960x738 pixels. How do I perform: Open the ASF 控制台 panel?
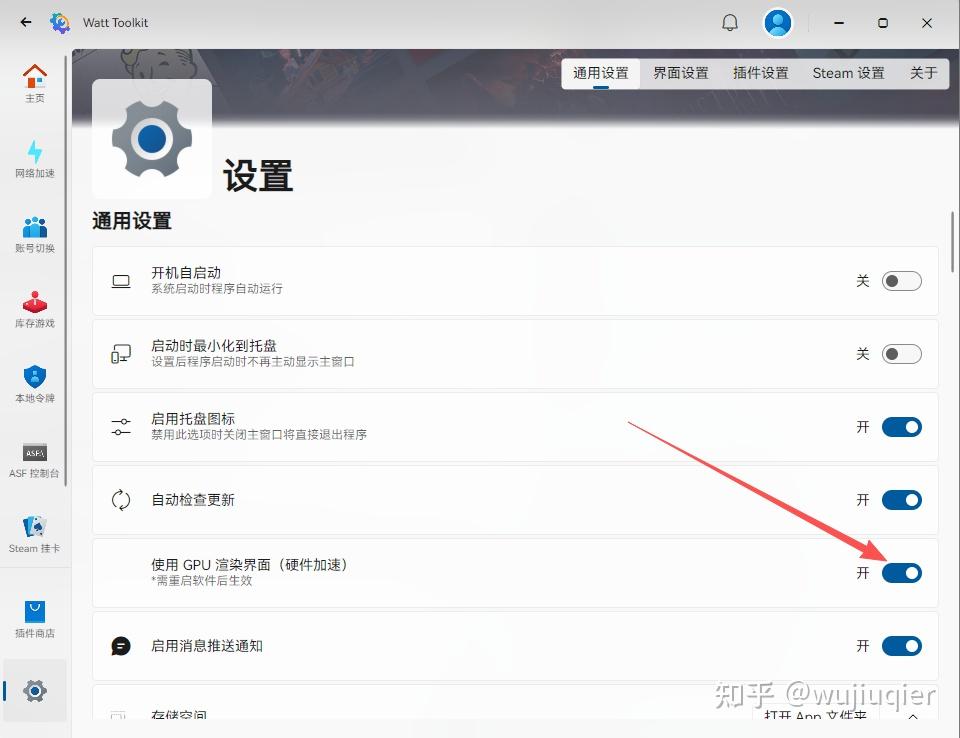35,460
